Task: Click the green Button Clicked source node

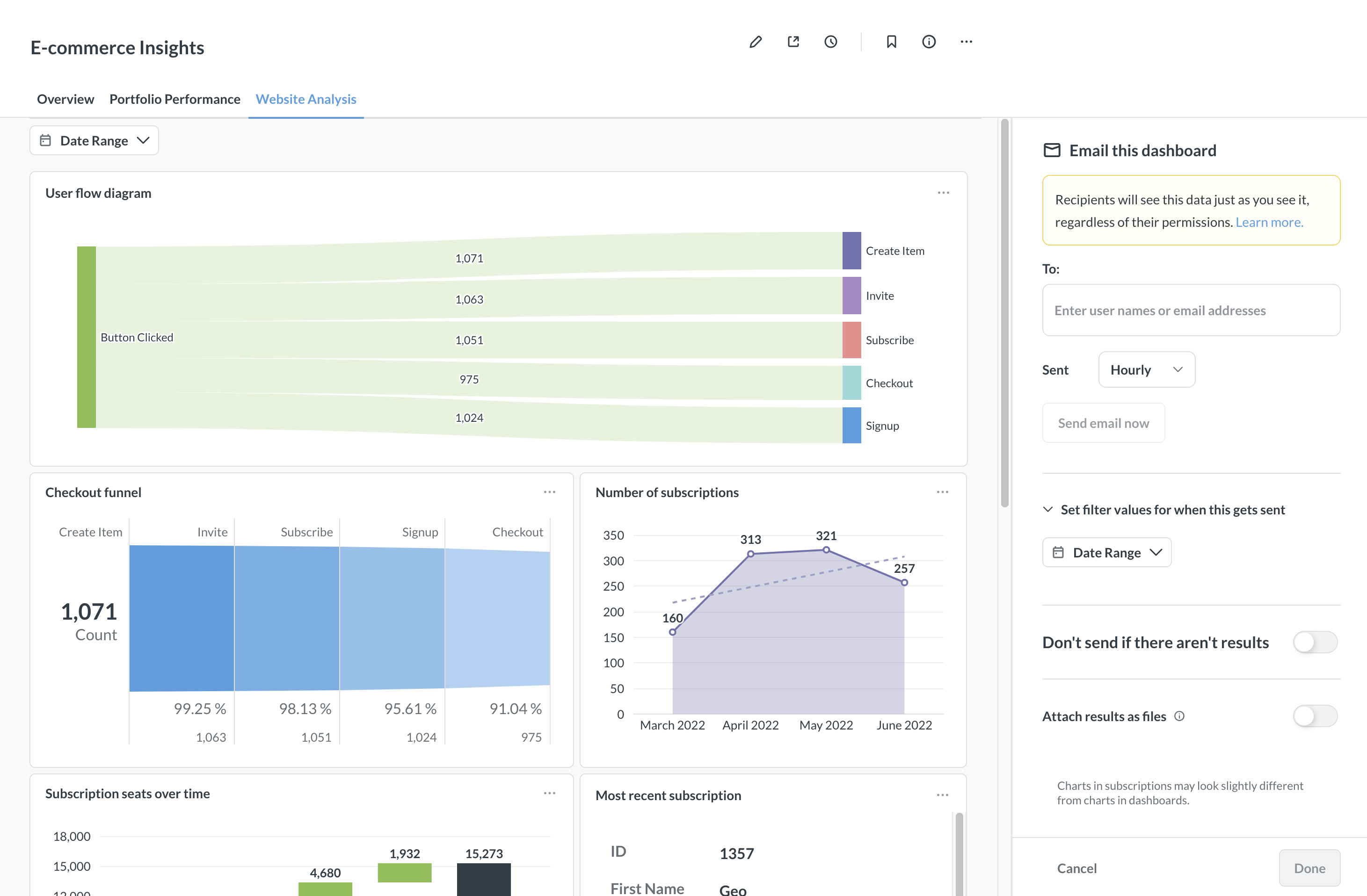Action: [86, 337]
